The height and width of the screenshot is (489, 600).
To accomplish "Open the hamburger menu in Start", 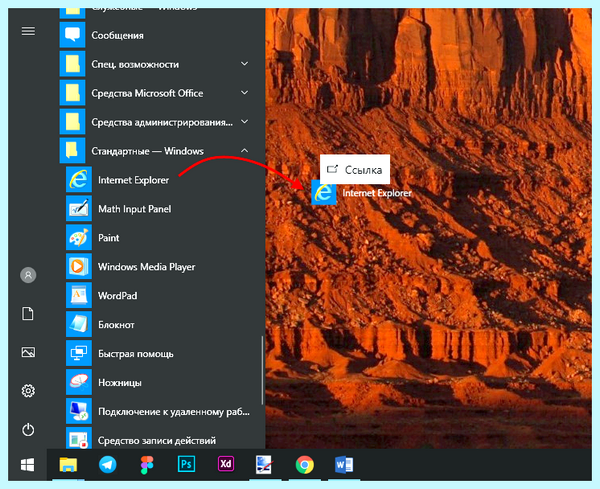I will (x=28, y=31).
